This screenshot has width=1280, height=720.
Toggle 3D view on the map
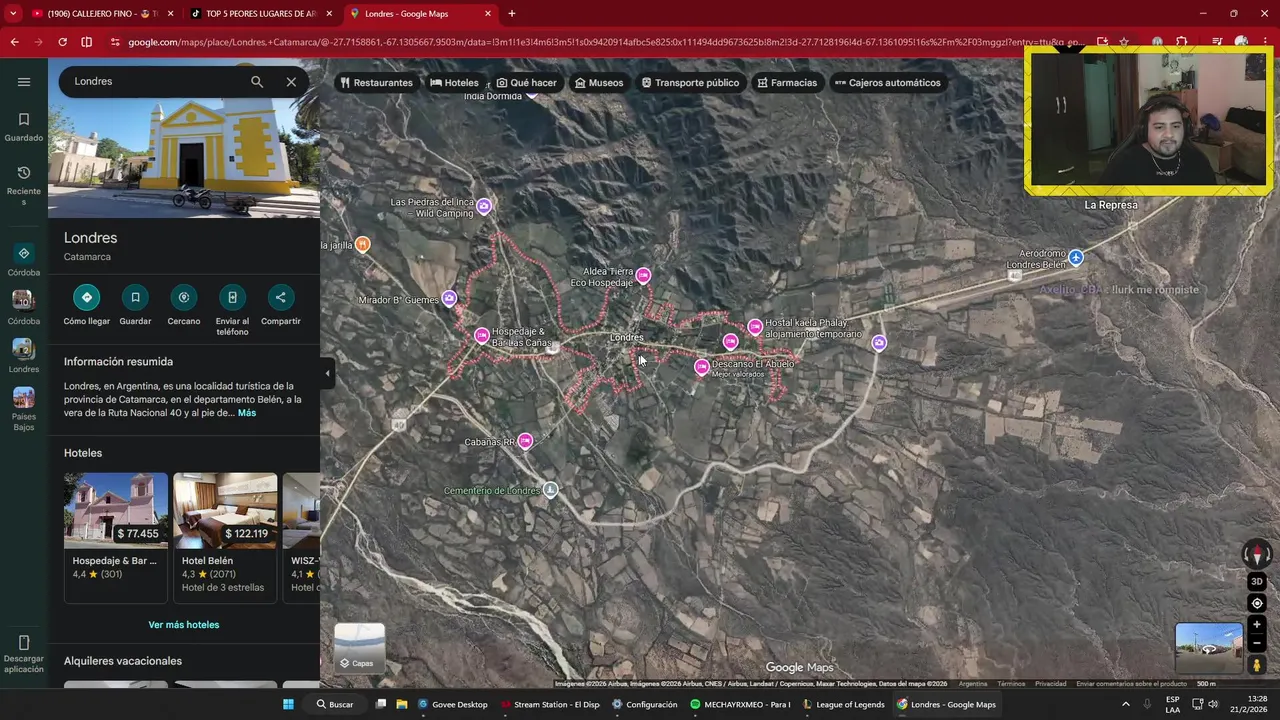point(1257,582)
